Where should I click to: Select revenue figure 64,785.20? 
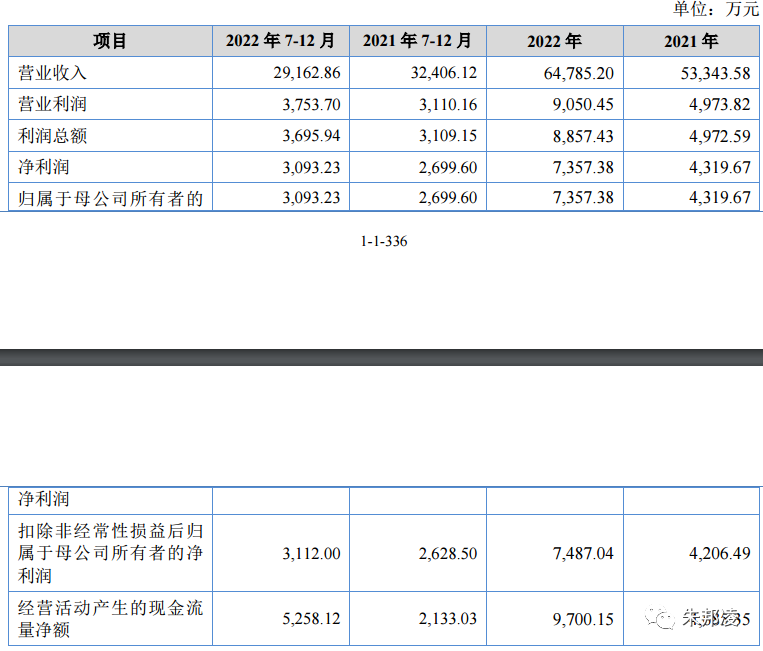579,73
